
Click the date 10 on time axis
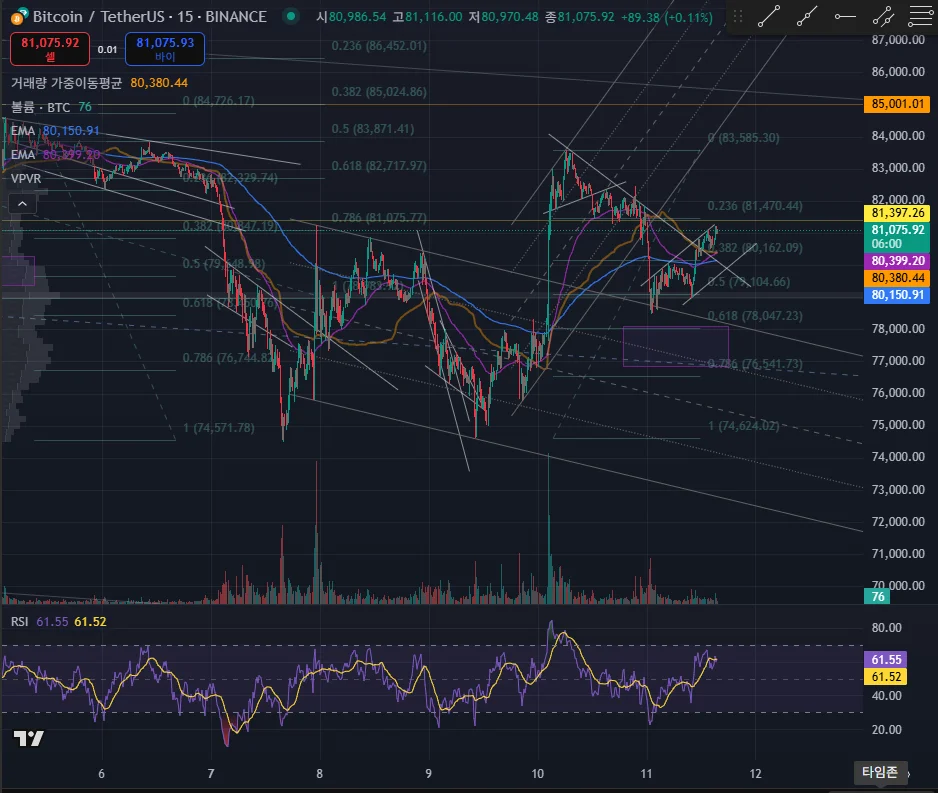pyautogui.click(x=537, y=773)
